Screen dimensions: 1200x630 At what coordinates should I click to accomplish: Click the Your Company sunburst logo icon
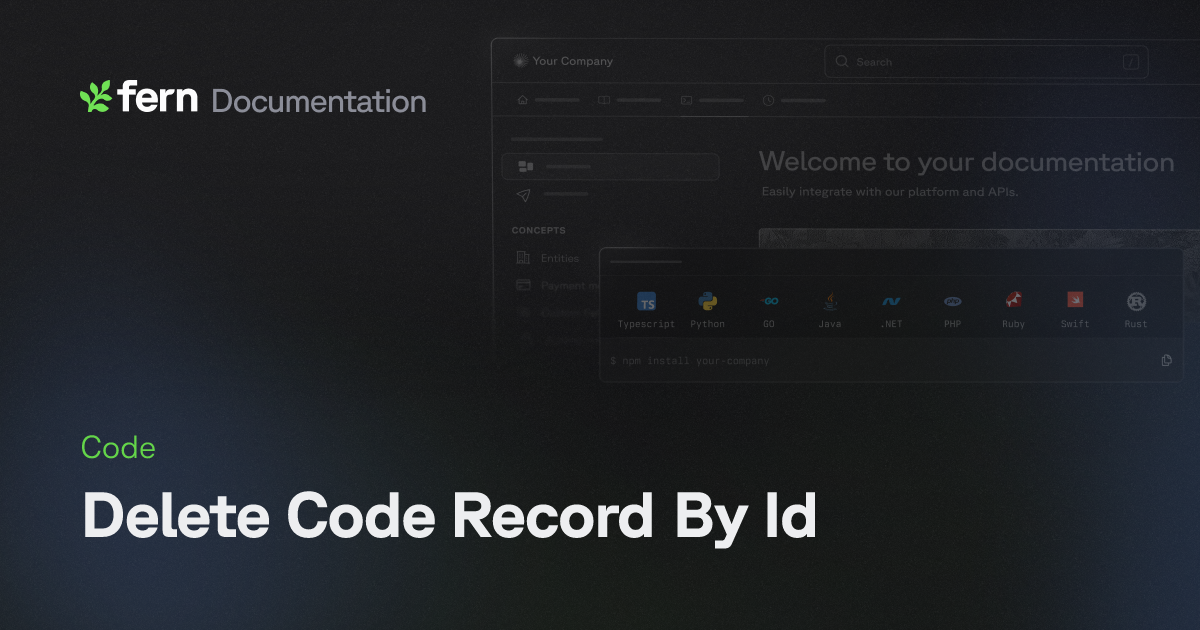tap(520, 61)
